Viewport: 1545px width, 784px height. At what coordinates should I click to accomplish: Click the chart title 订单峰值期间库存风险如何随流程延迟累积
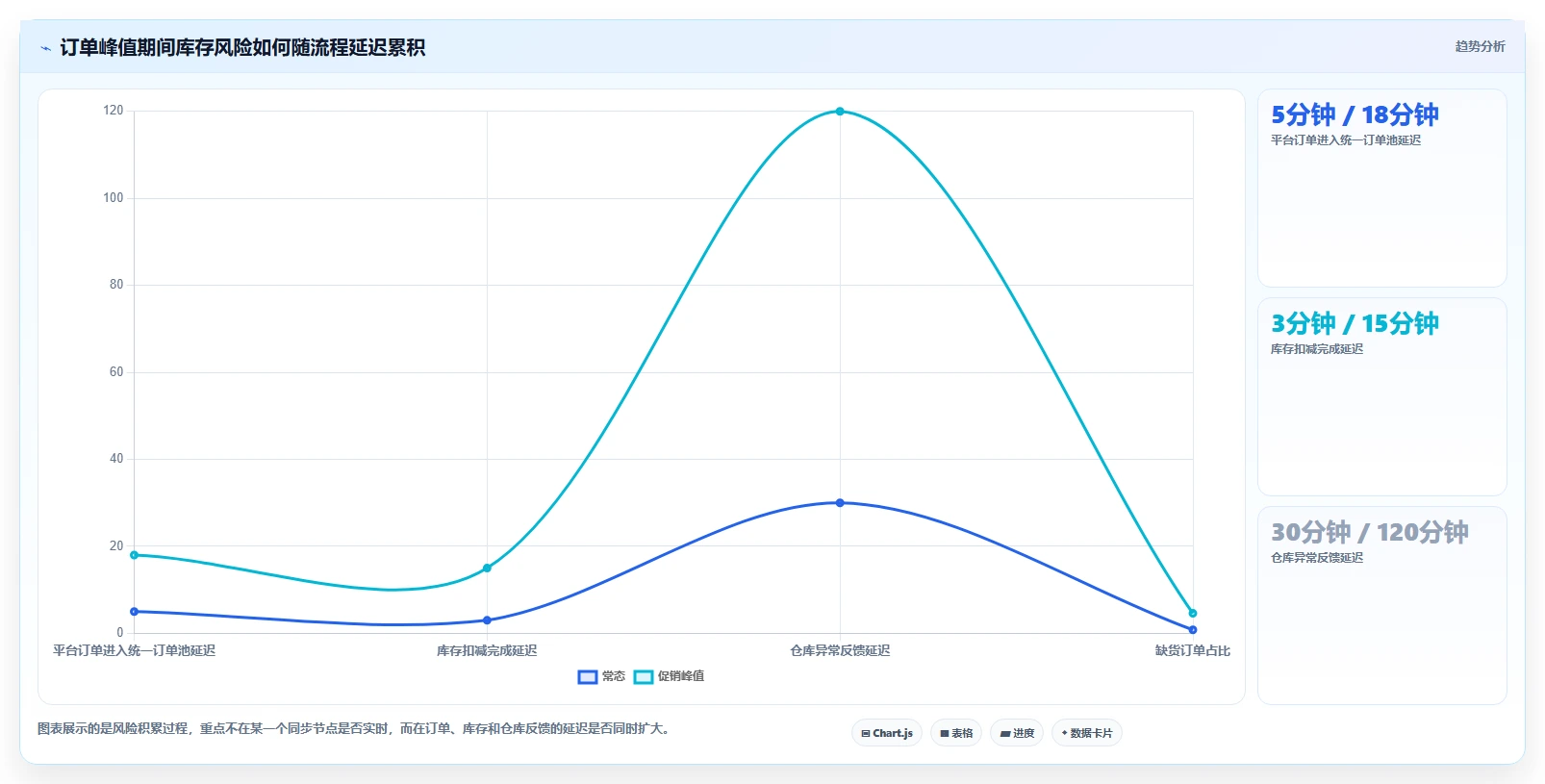242,48
